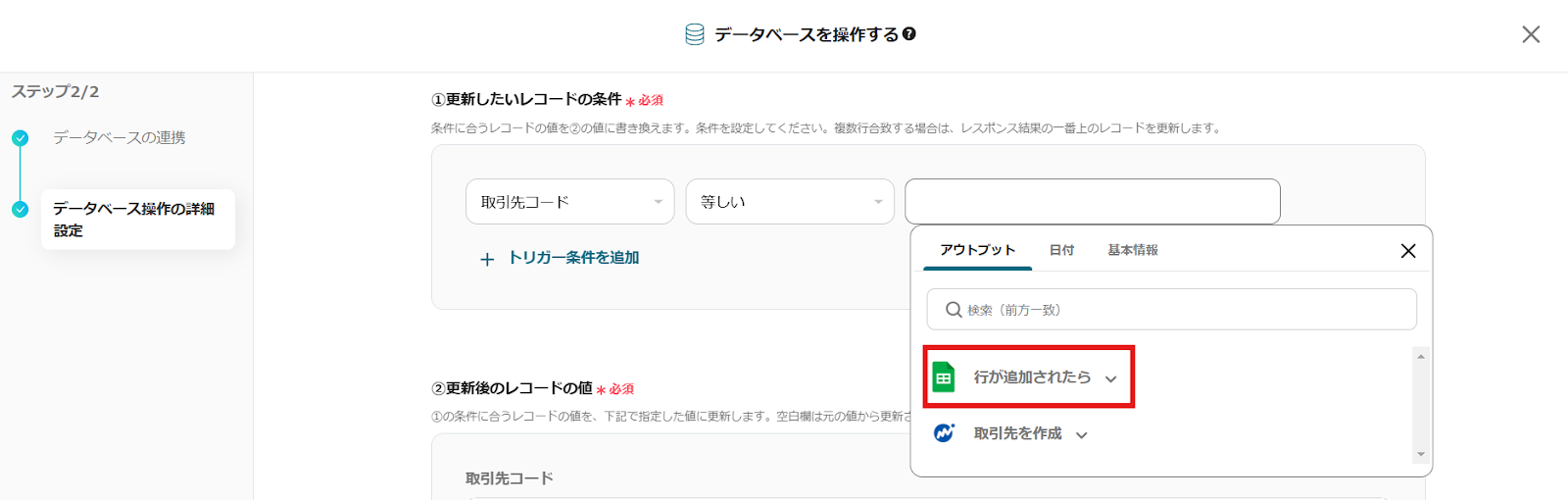
Task: Open the 取引先コード field dropdown
Action: 569,202
